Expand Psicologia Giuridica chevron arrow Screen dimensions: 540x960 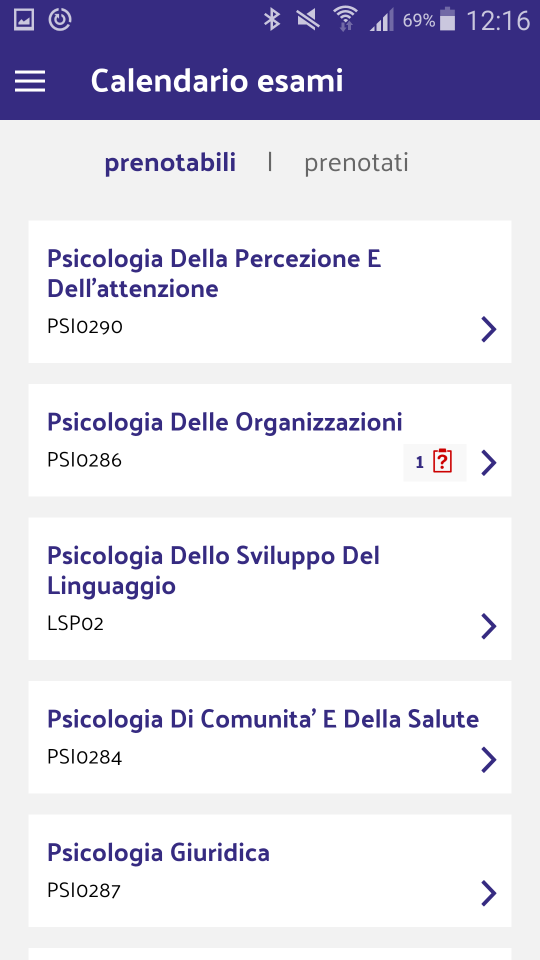[488, 893]
